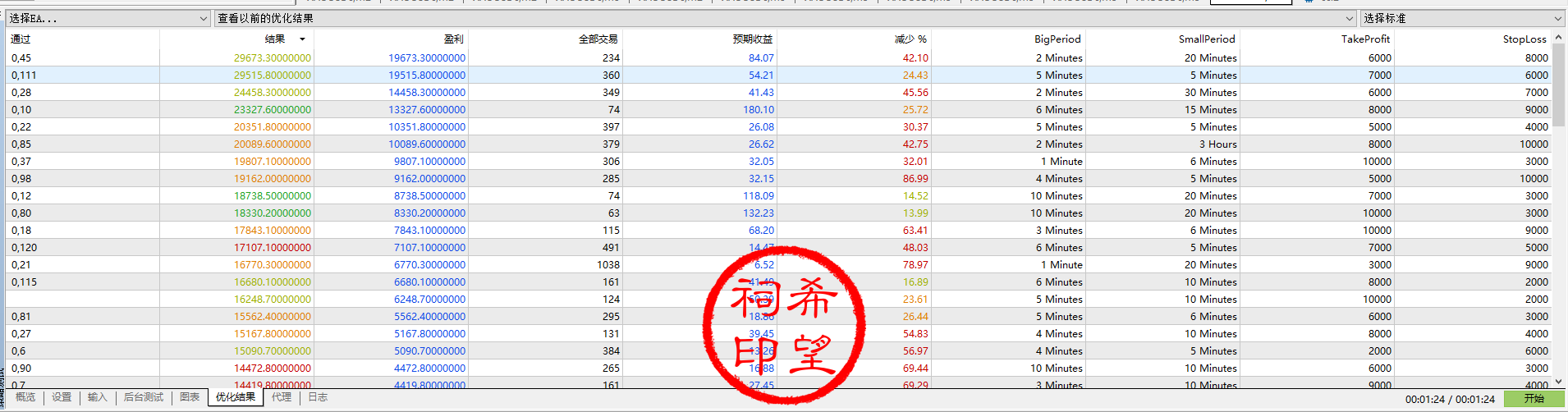Click result value 17843.10000000
The width and height of the screenshot is (1568, 412).
pos(273,230)
